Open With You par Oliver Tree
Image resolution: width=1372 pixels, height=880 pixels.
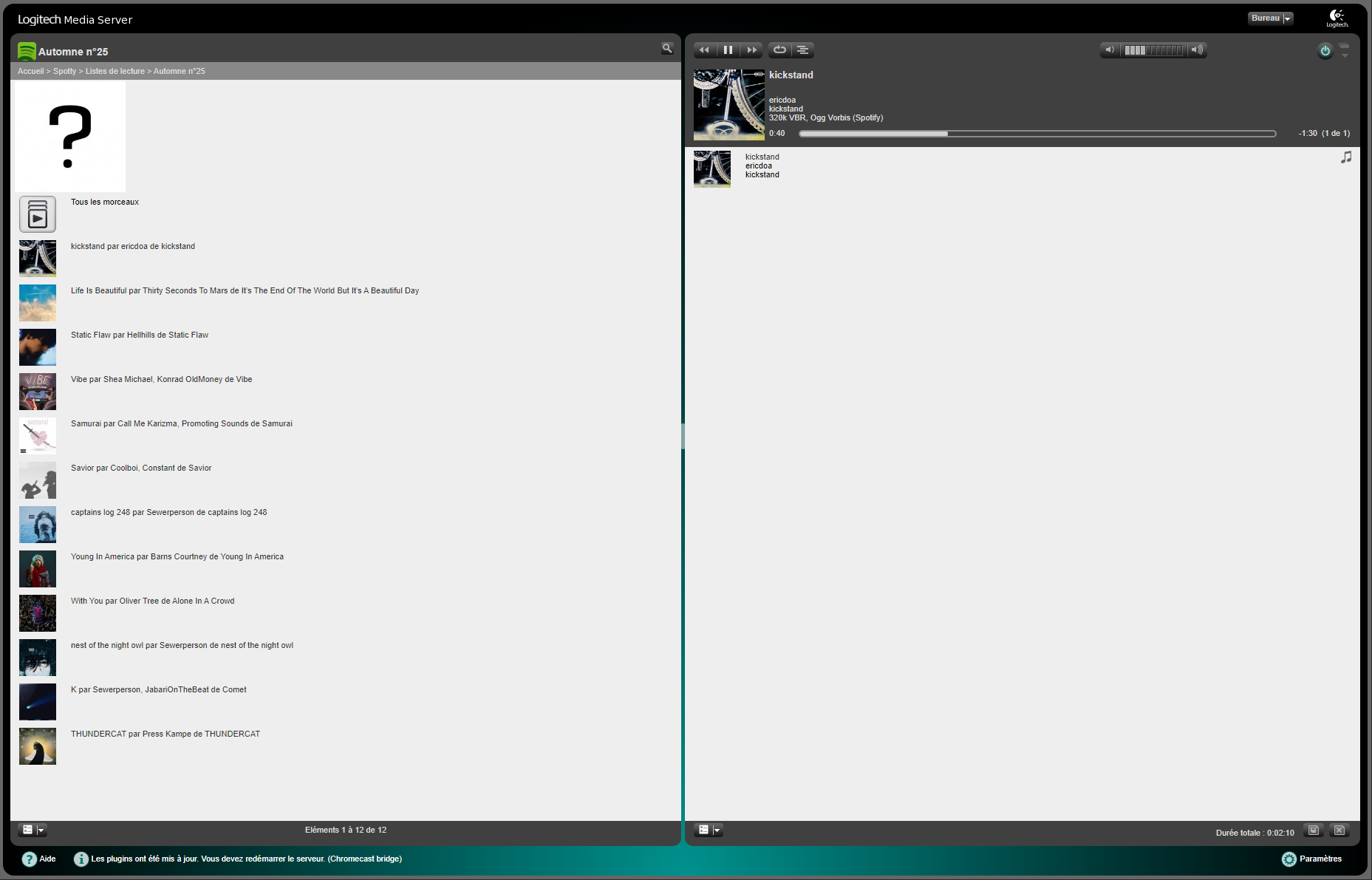pyautogui.click(x=153, y=601)
